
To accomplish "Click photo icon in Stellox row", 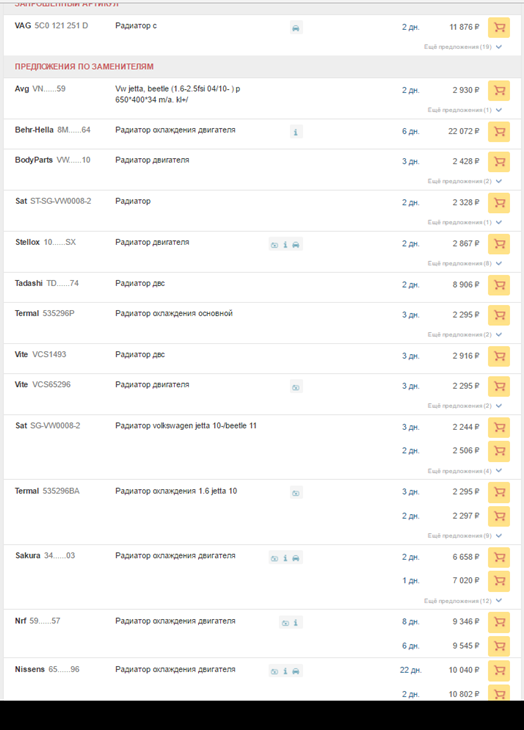I will (x=275, y=244).
